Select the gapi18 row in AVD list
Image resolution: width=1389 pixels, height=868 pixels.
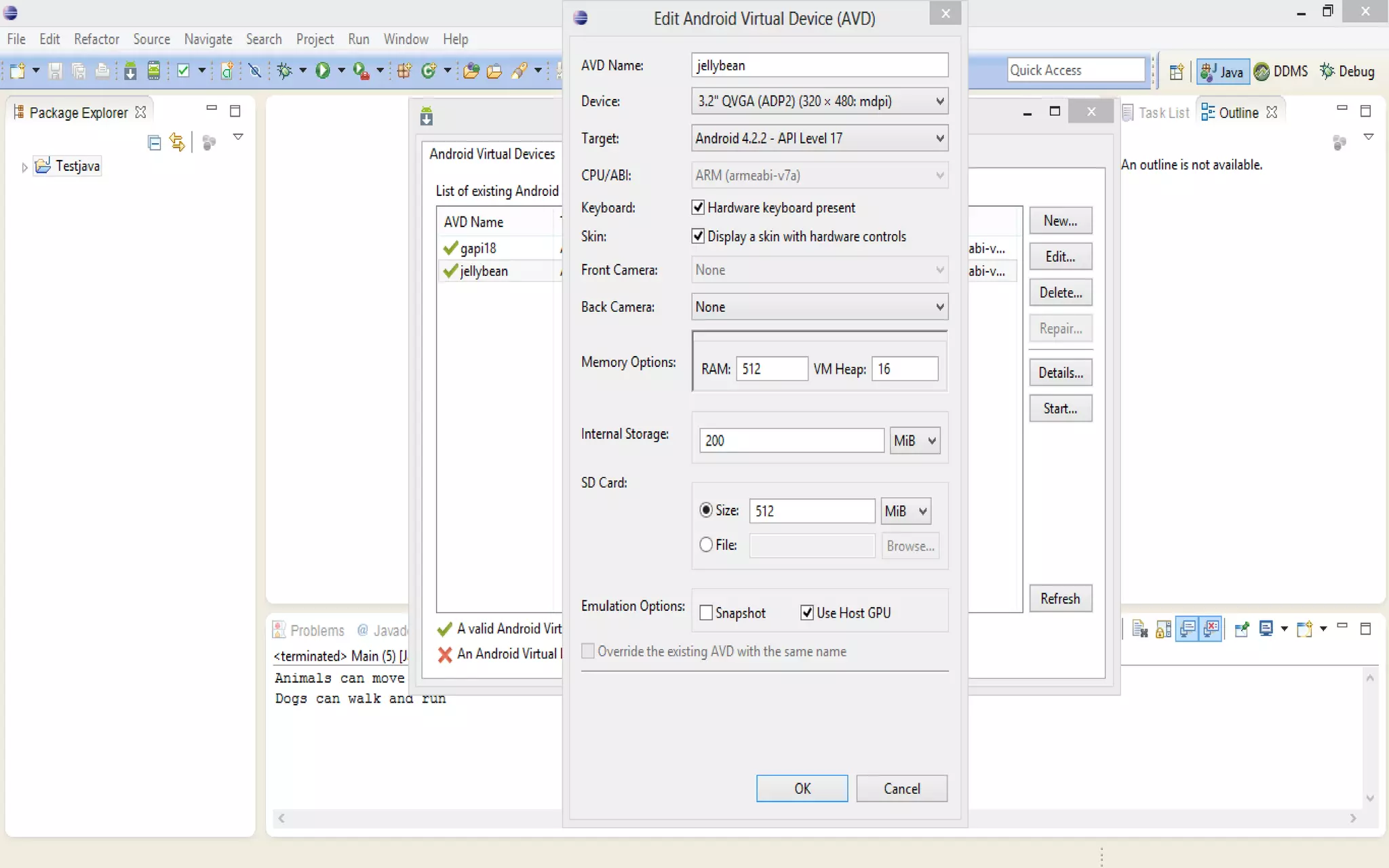click(x=500, y=248)
